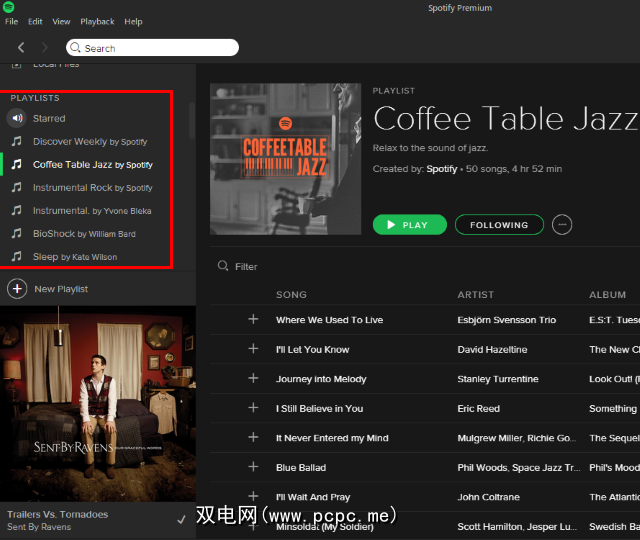This screenshot has height=540, width=640.
Task: Go back with the left arrow
Action: point(21,48)
